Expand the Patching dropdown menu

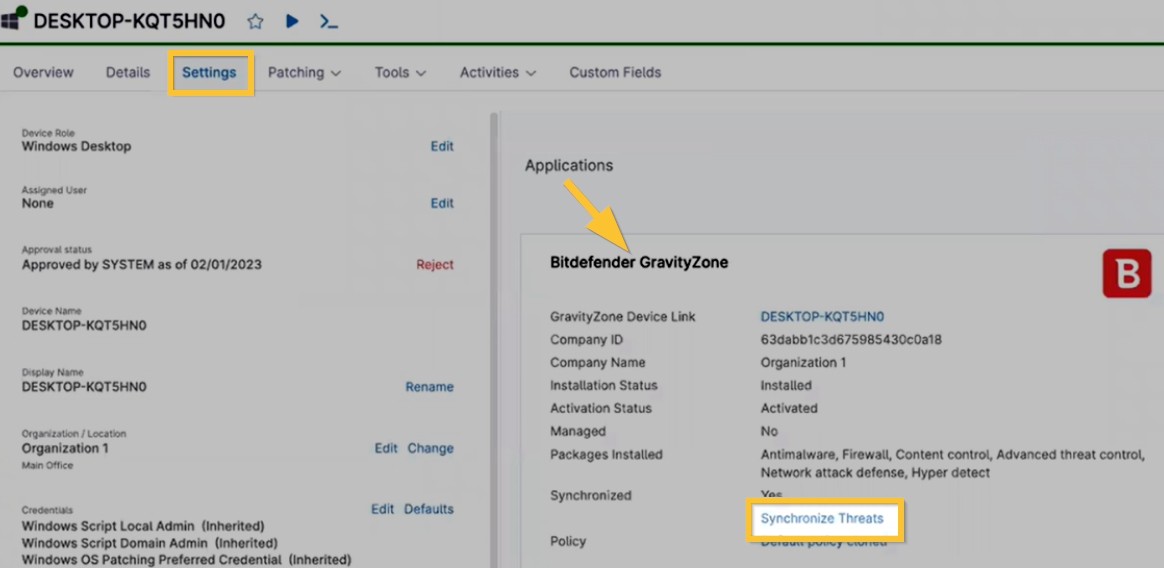click(x=304, y=73)
